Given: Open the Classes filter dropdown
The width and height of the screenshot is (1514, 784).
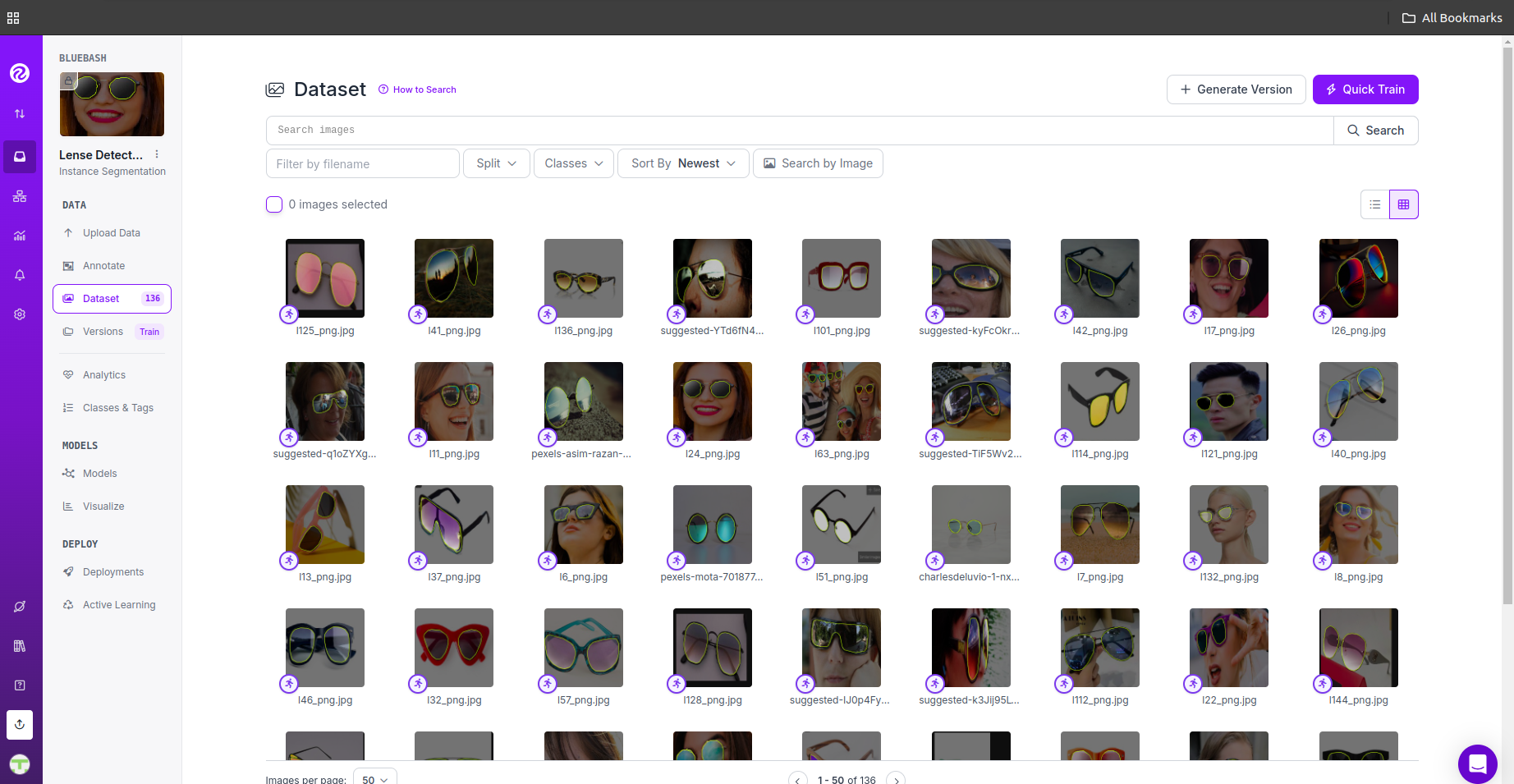Looking at the screenshot, I should [x=574, y=163].
